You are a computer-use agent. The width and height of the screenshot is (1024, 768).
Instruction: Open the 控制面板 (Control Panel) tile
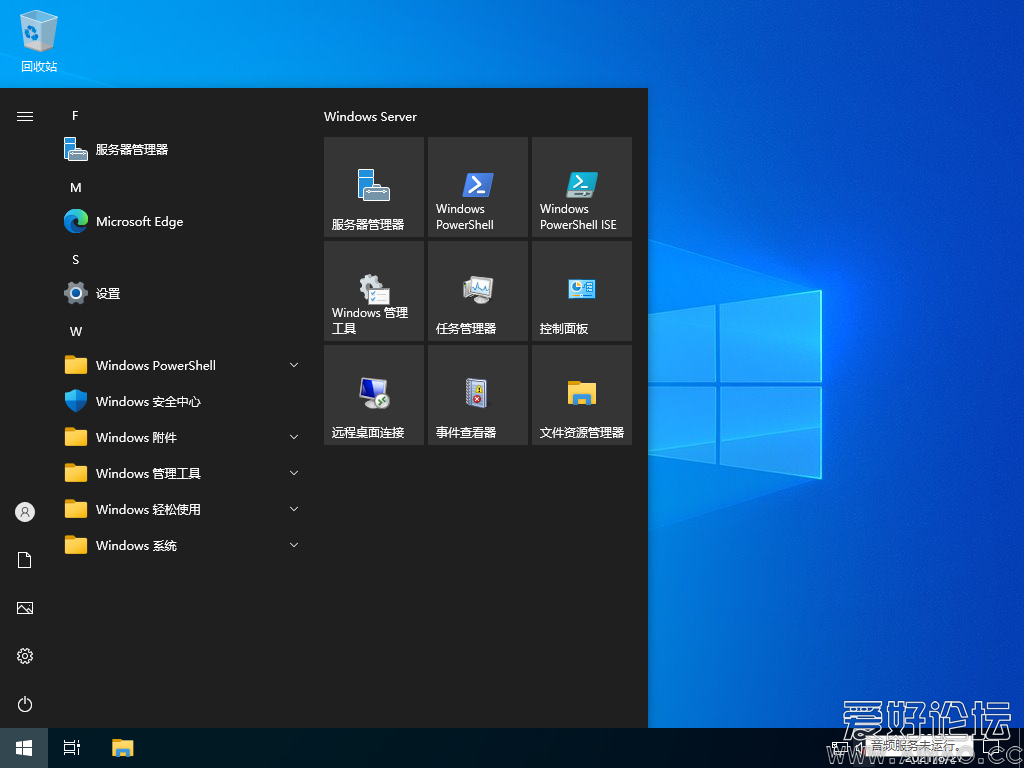click(582, 291)
